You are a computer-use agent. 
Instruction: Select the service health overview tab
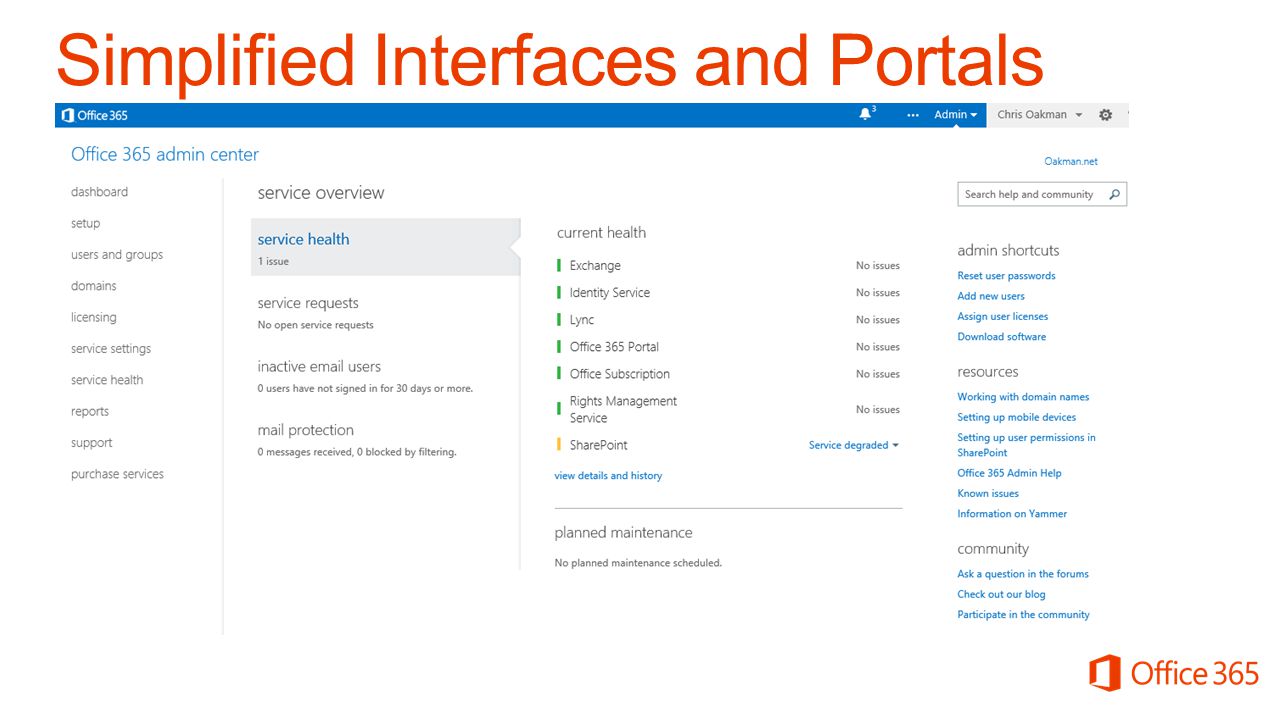[385, 247]
